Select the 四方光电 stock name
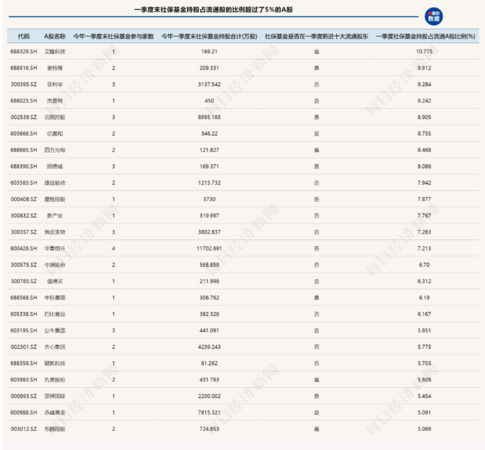 tap(55, 150)
